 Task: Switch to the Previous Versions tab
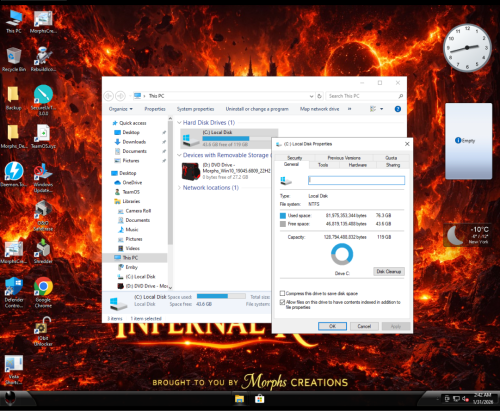[x=344, y=158]
